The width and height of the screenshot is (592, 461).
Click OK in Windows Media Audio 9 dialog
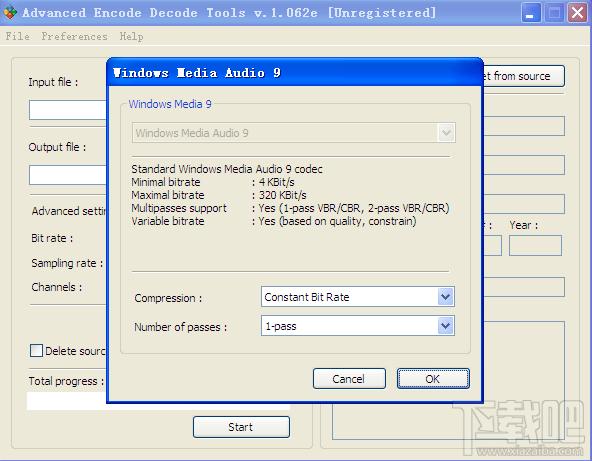coord(433,379)
